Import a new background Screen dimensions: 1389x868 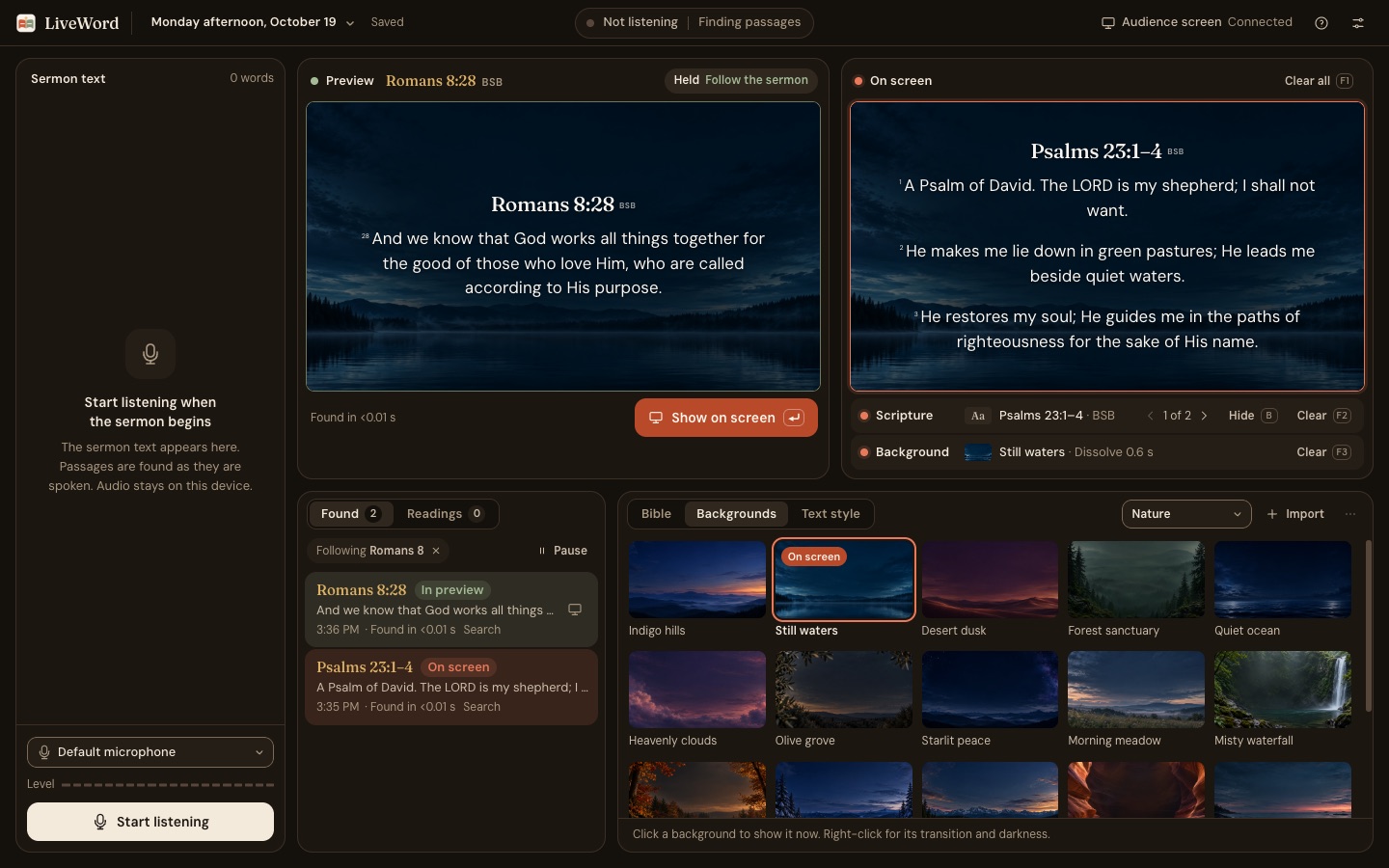tap(1295, 514)
